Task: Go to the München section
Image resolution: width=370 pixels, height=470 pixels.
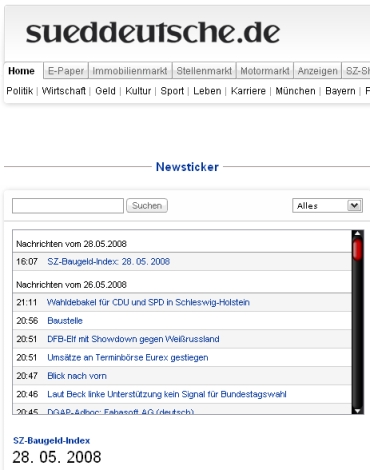Action: click(x=295, y=91)
